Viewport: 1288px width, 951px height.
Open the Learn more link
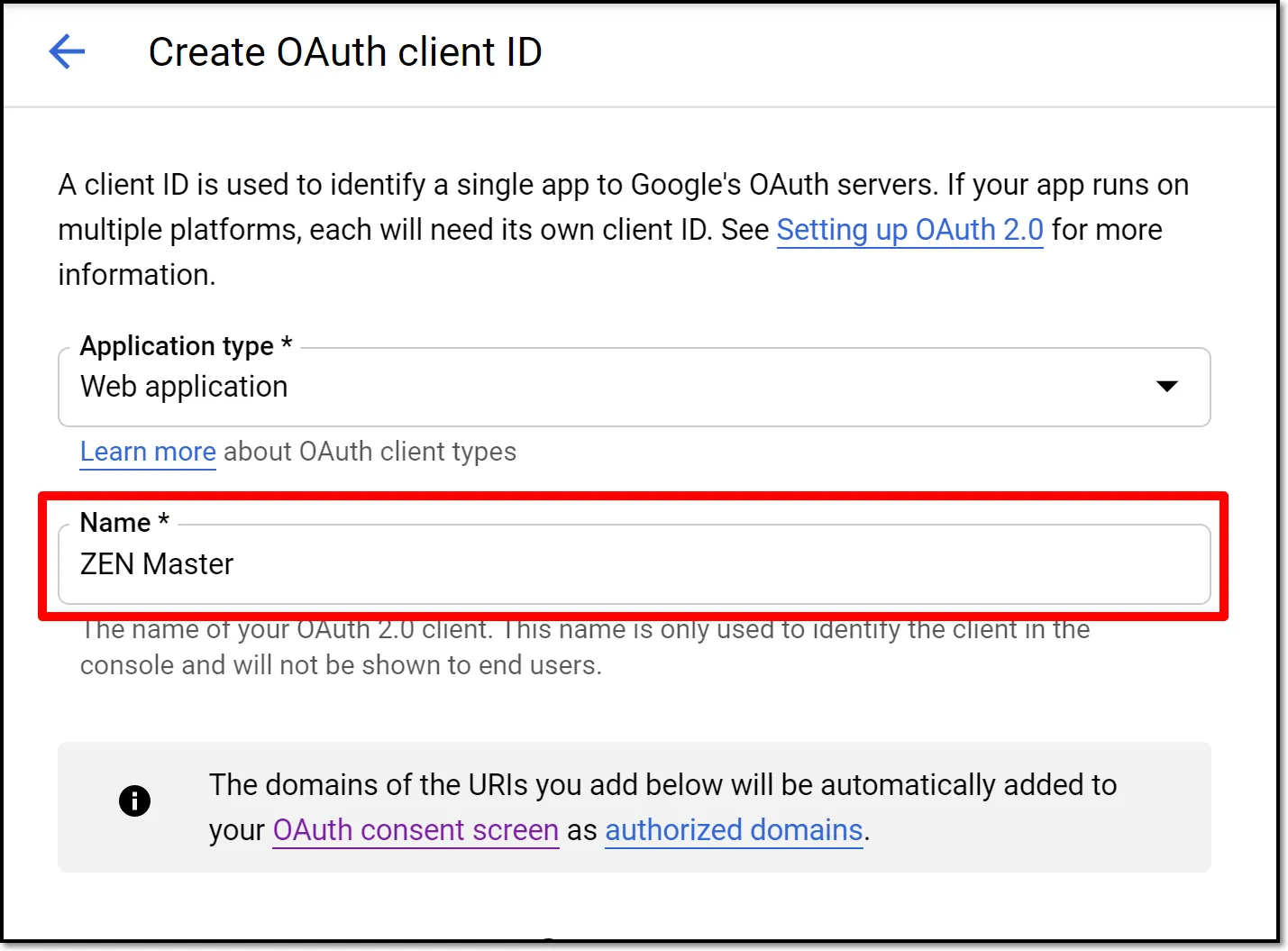(148, 452)
